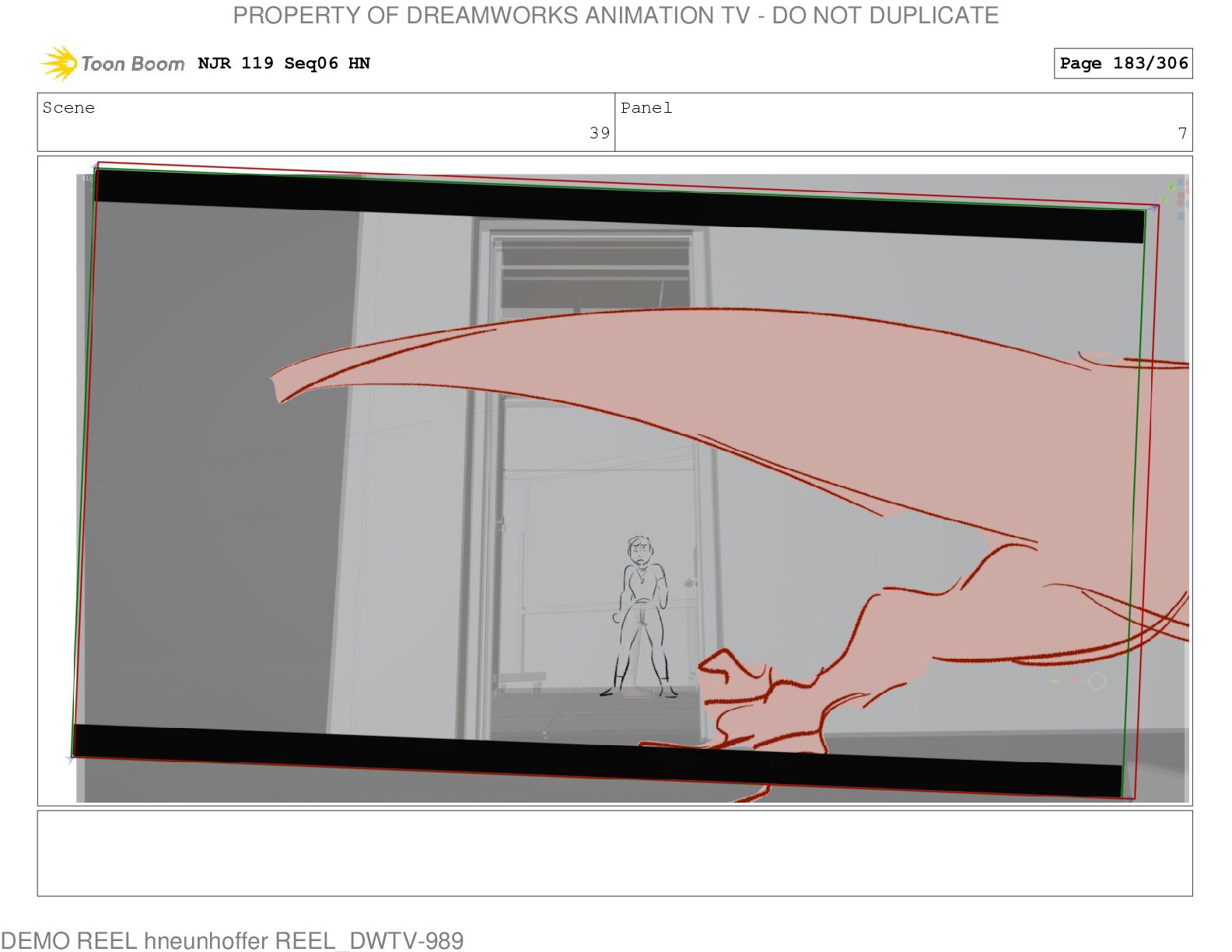Screen dimensions: 1232x952
Task: Select the scene number "39"
Action: [x=599, y=133]
